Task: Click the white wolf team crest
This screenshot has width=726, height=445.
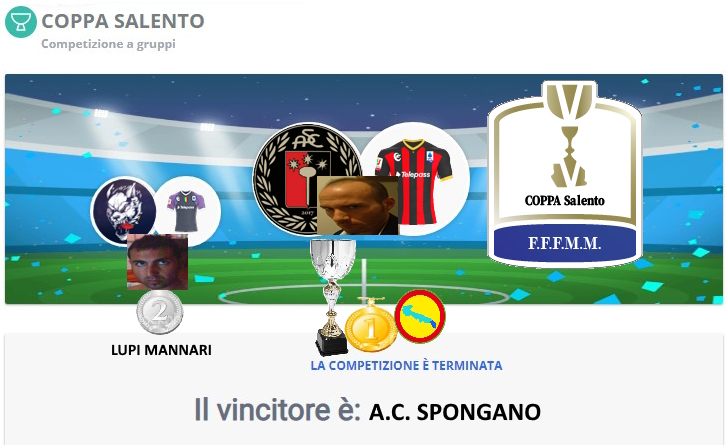Action: tap(124, 211)
